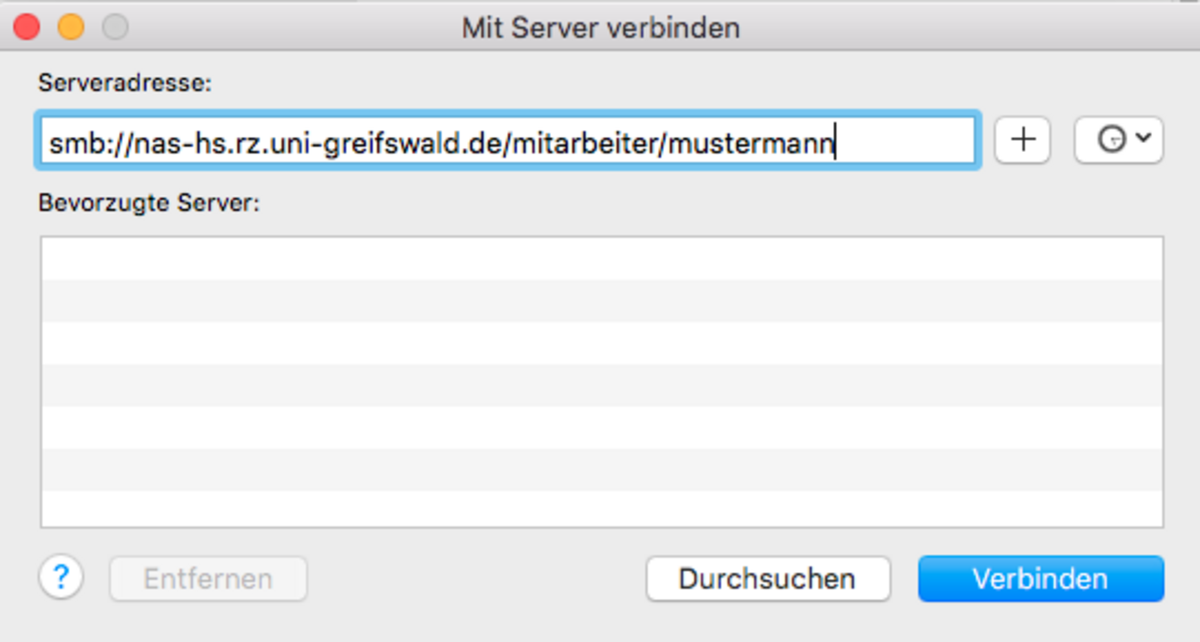Viewport: 1200px width, 642px height.
Task: Select the first row in Bevorzugte Server list
Action: pyautogui.click(x=601, y=258)
